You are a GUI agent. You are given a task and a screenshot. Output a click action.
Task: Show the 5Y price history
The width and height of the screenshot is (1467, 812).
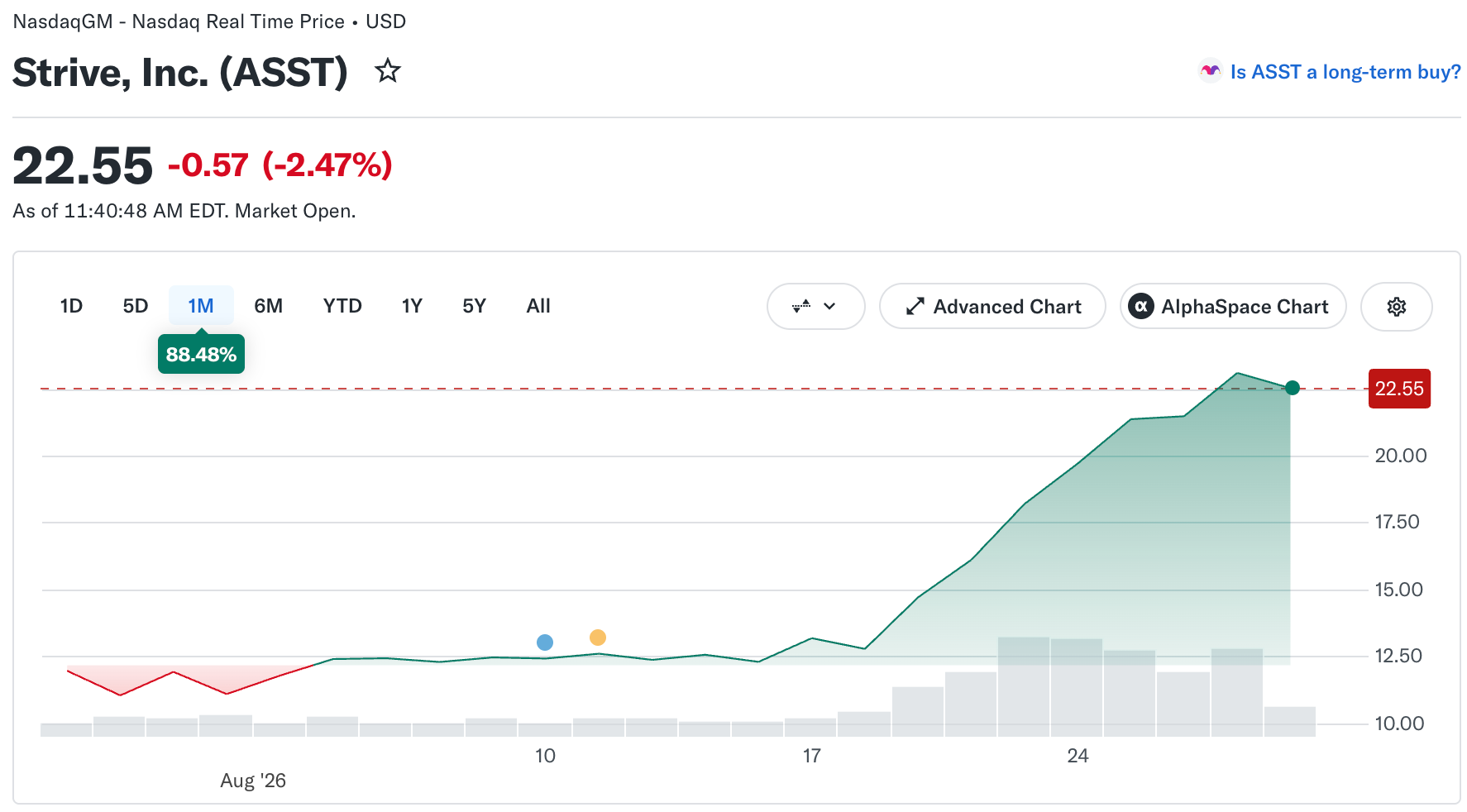[474, 306]
